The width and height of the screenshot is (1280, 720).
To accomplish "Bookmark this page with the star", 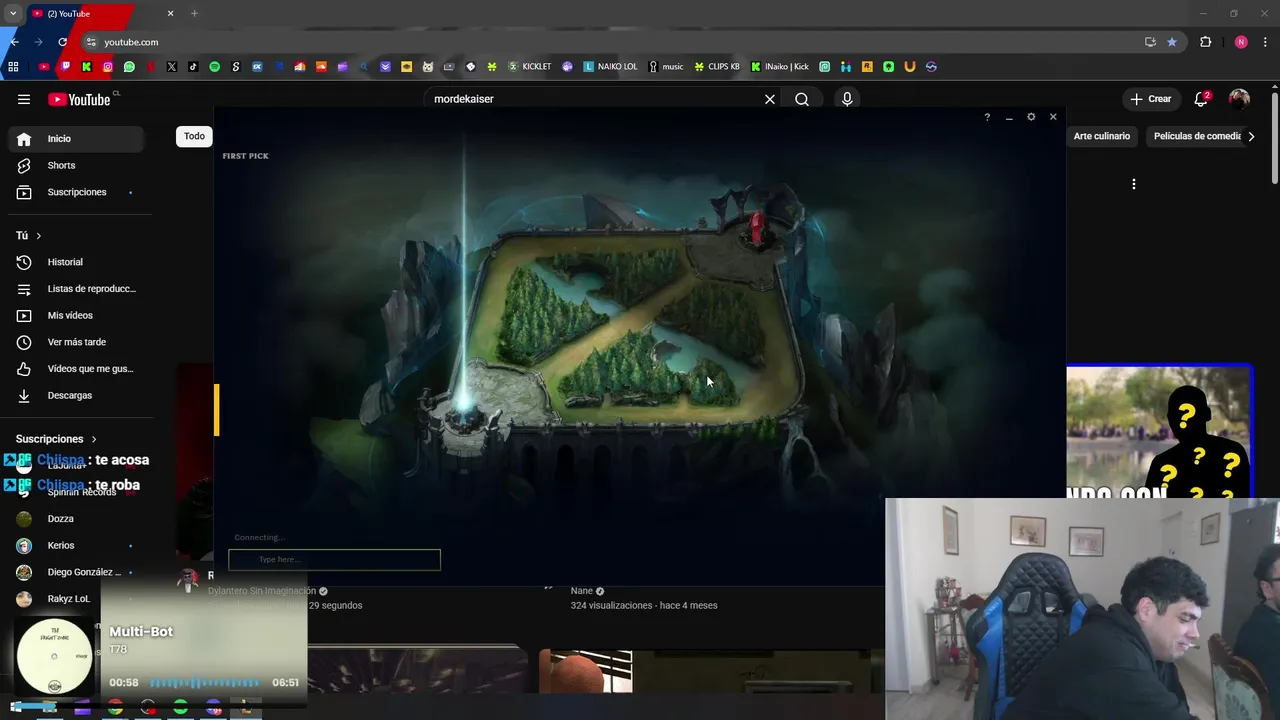I will 1172,42.
